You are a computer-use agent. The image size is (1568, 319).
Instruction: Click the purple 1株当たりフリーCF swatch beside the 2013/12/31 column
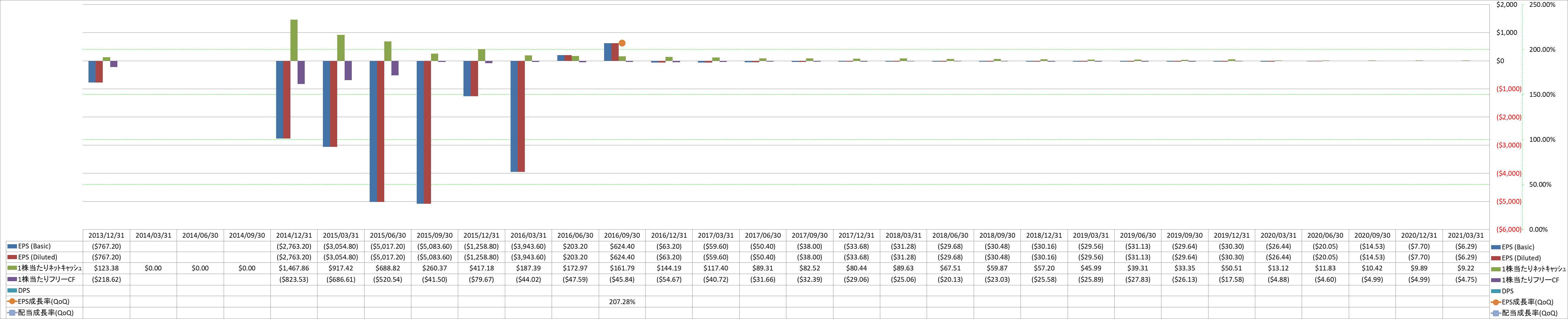[x=12, y=279]
